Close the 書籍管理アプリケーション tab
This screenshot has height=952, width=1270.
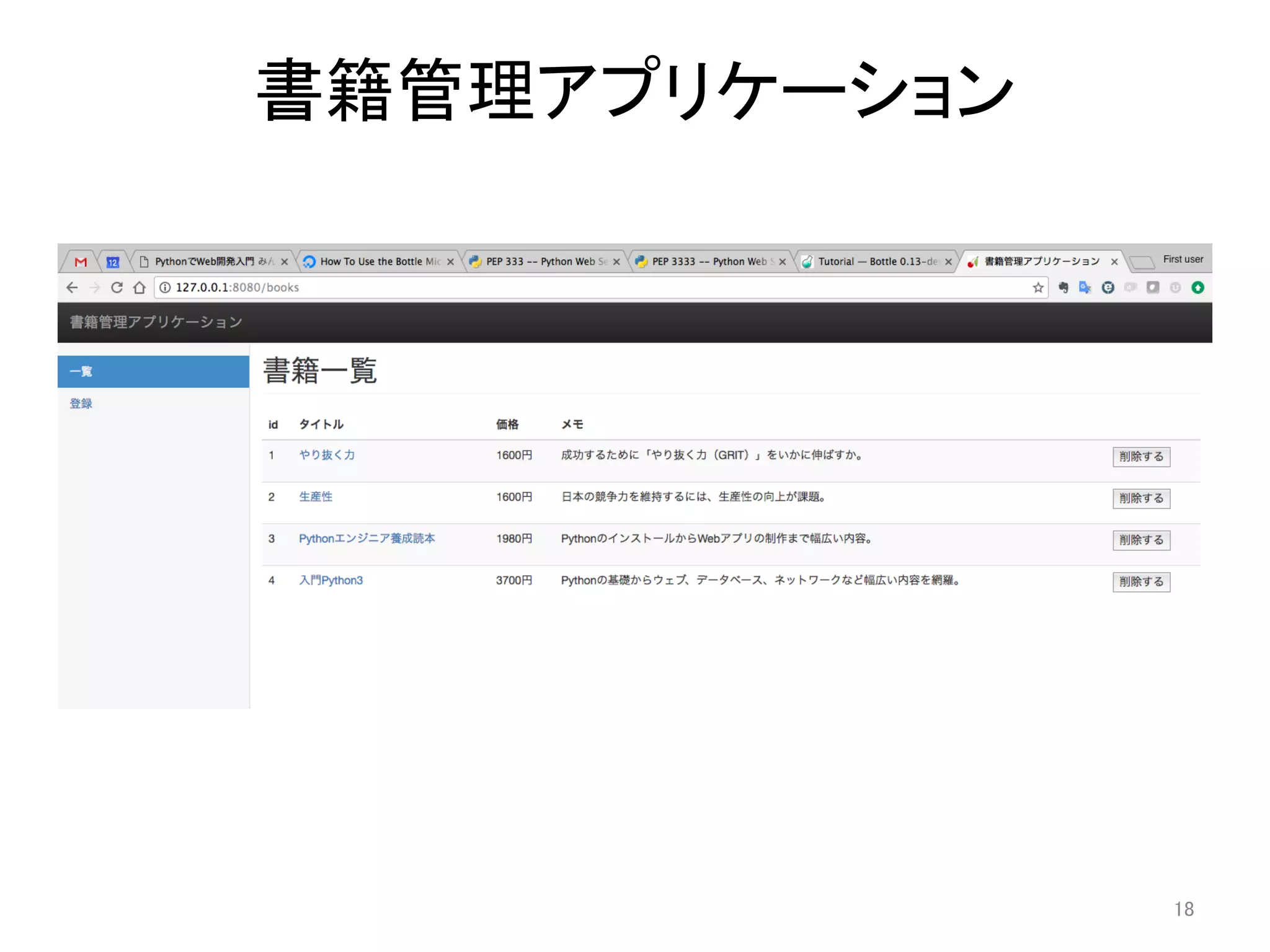(x=1114, y=262)
